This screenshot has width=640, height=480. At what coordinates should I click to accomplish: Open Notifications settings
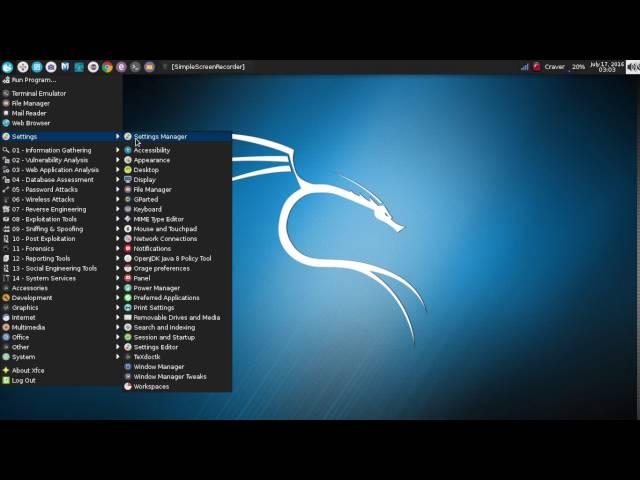[x=177, y=249]
